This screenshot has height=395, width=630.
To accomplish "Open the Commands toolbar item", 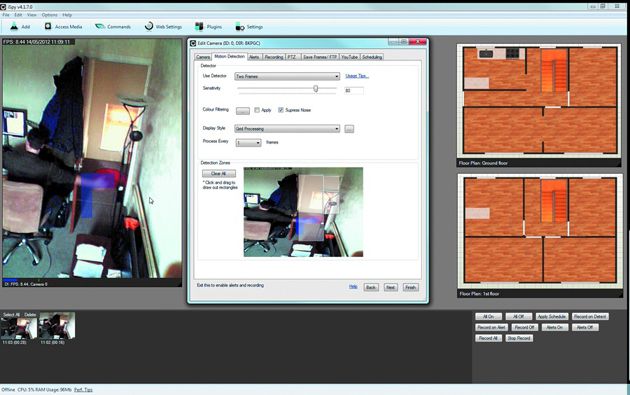I will (113, 27).
